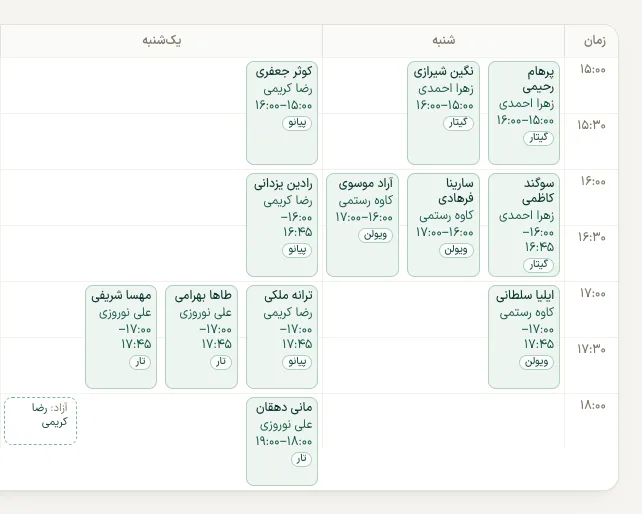Open سوگند کاظمی lesson card

point(524,225)
